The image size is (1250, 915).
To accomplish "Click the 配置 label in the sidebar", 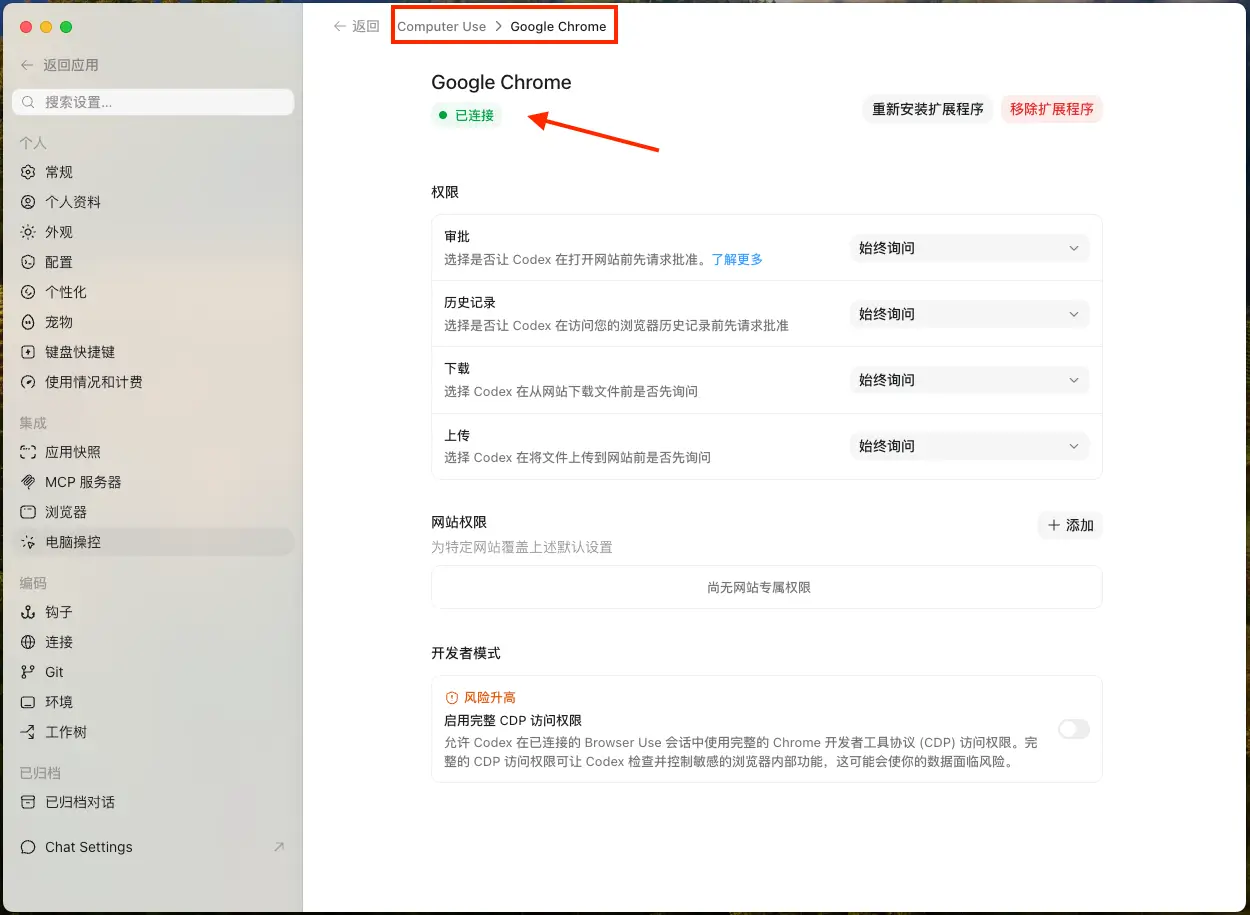I will (x=59, y=262).
